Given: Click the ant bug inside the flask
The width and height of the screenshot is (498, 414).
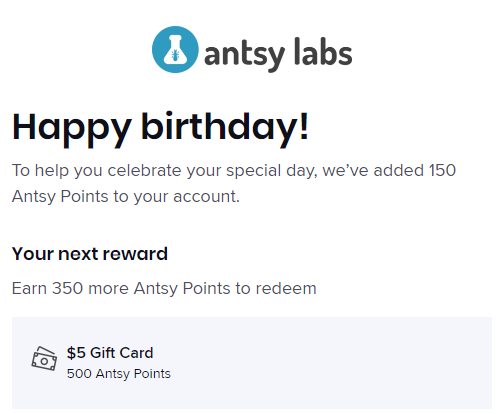Looking at the screenshot, I should (x=175, y=55).
